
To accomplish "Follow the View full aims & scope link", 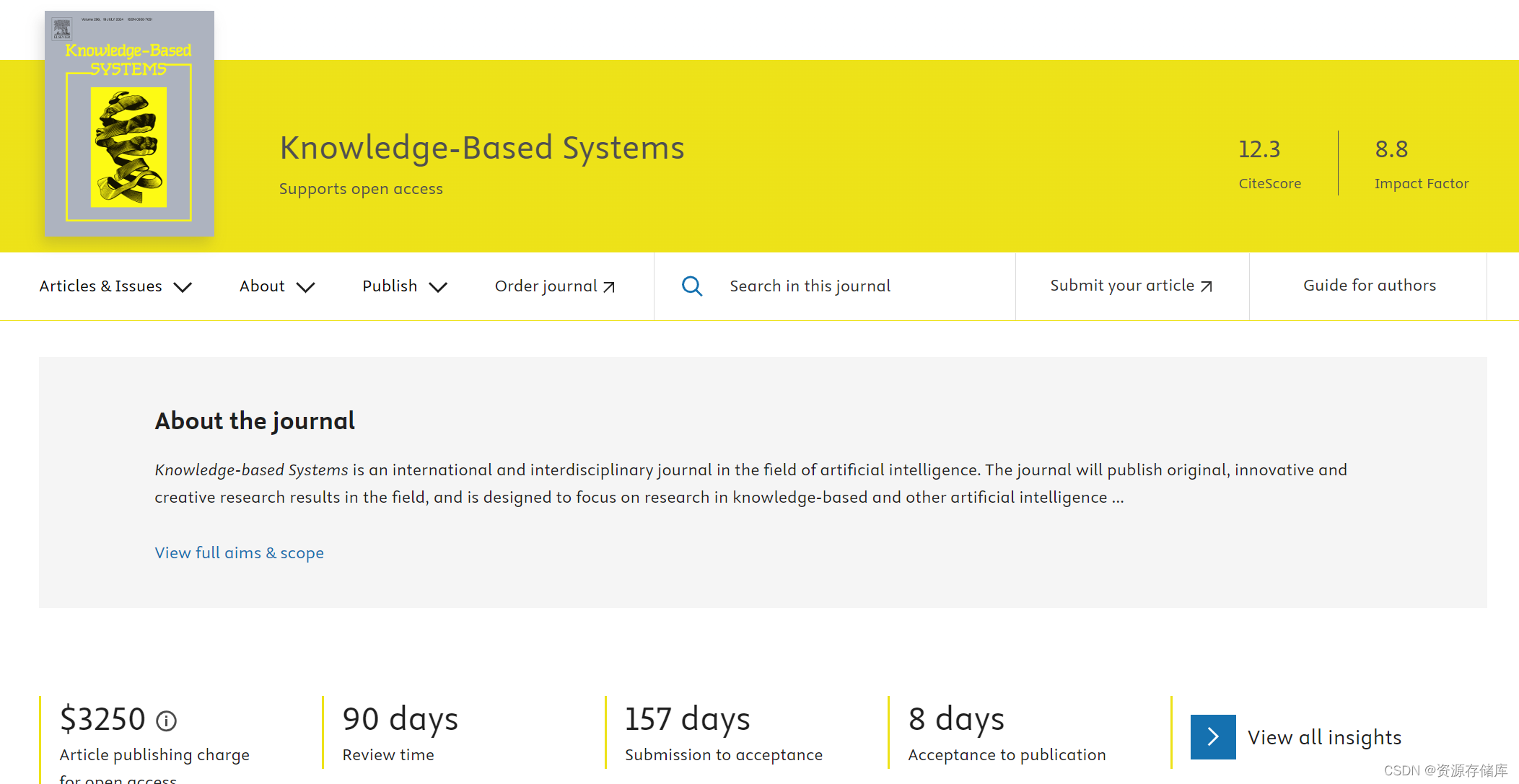I will [239, 552].
